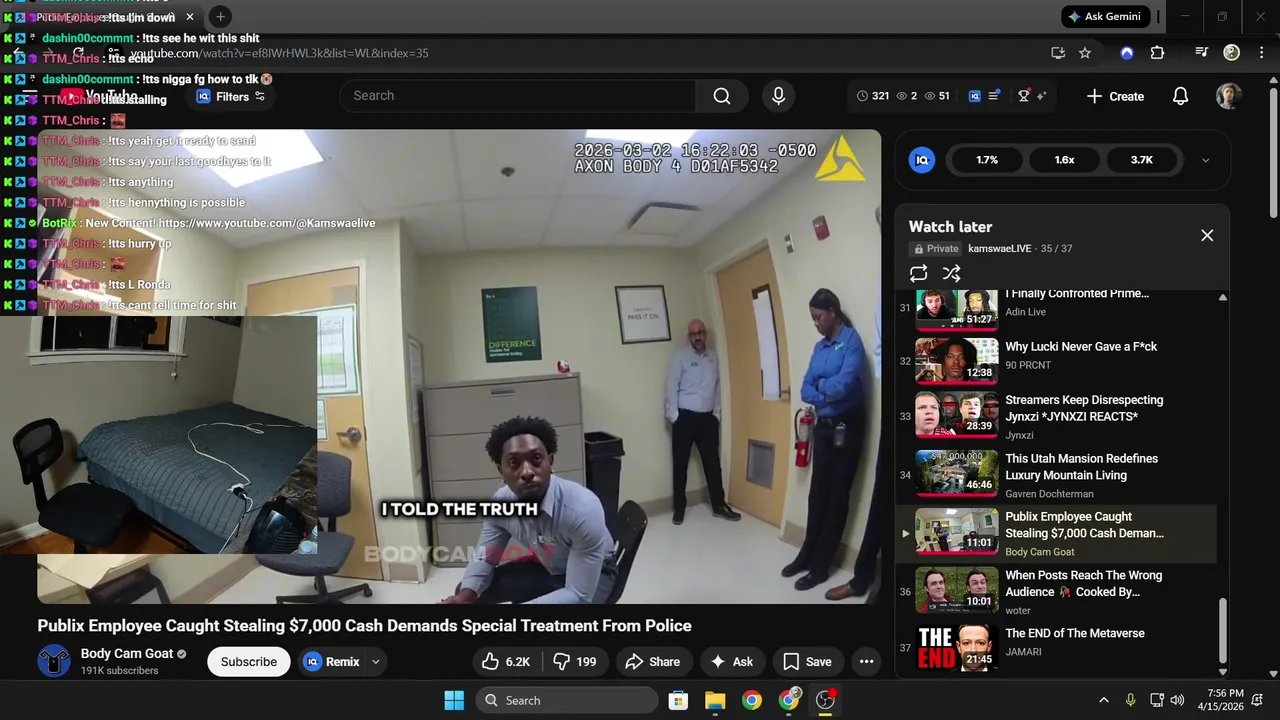Click the magnifier search button

coord(722,96)
